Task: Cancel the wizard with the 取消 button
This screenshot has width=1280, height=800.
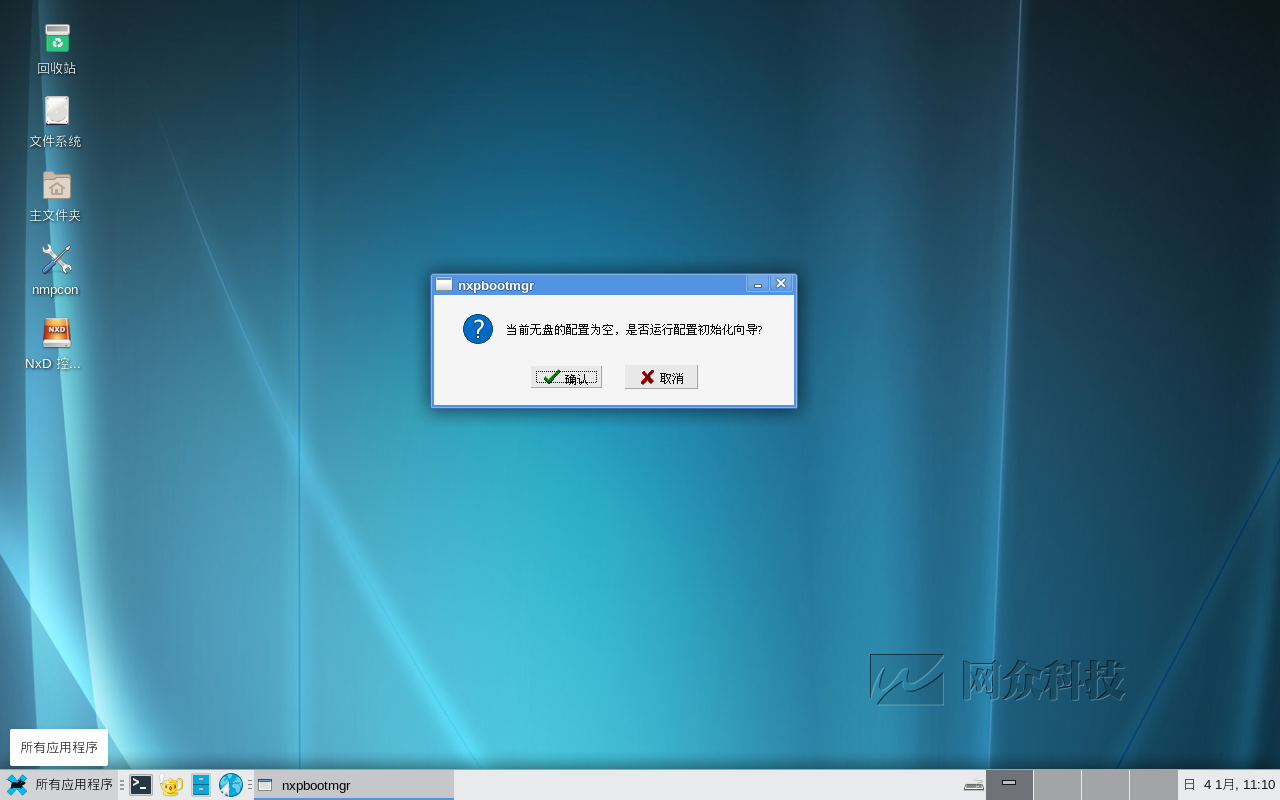Action: tap(660, 377)
